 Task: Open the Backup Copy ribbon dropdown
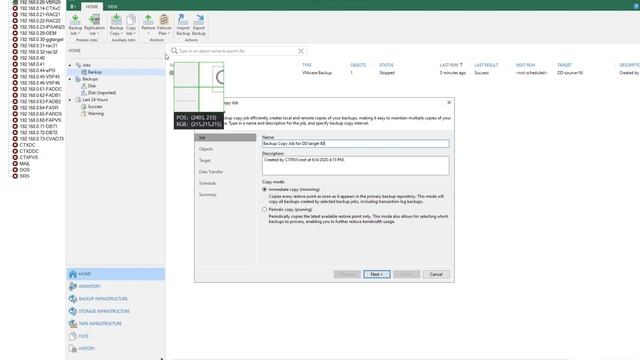116,24
